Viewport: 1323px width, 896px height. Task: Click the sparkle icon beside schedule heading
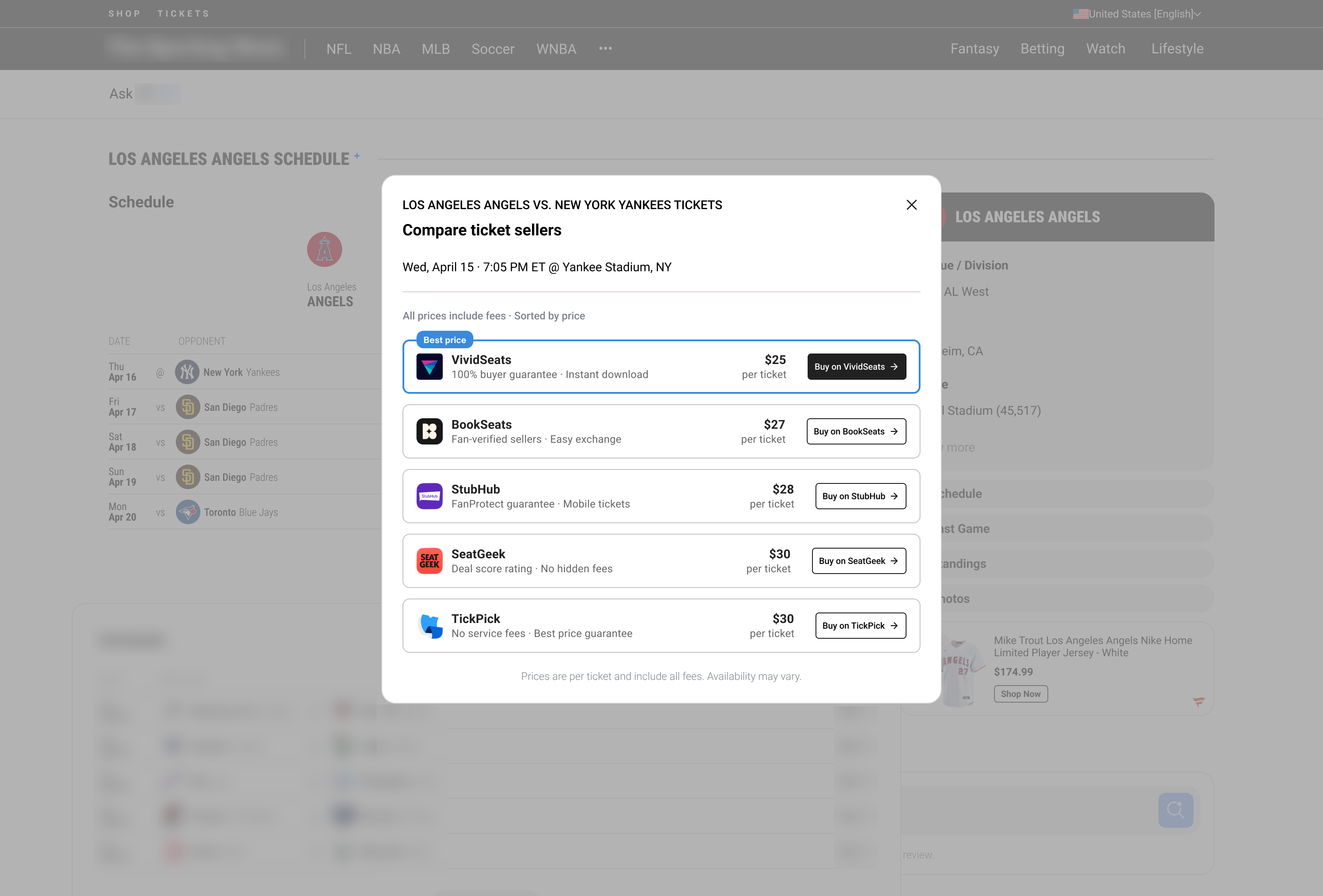pos(357,155)
